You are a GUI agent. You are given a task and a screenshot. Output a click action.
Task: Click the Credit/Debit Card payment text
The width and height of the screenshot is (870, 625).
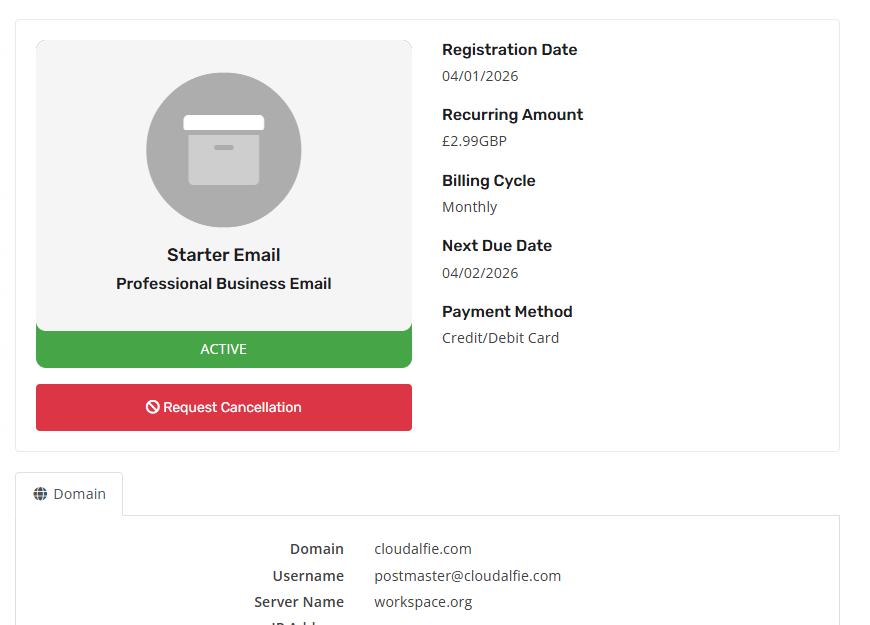click(x=500, y=338)
